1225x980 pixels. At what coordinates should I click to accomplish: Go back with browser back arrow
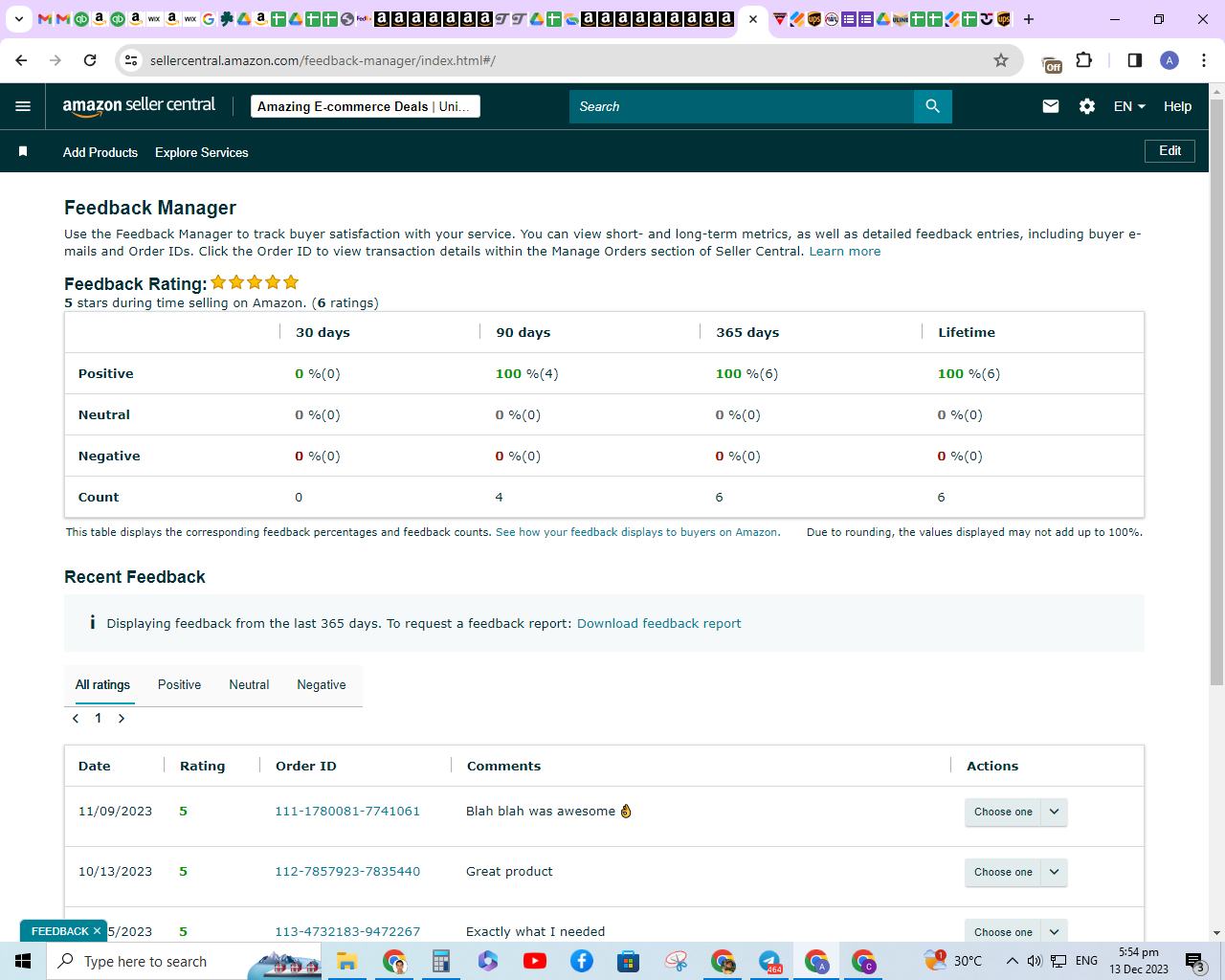click(x=21, y=60)
